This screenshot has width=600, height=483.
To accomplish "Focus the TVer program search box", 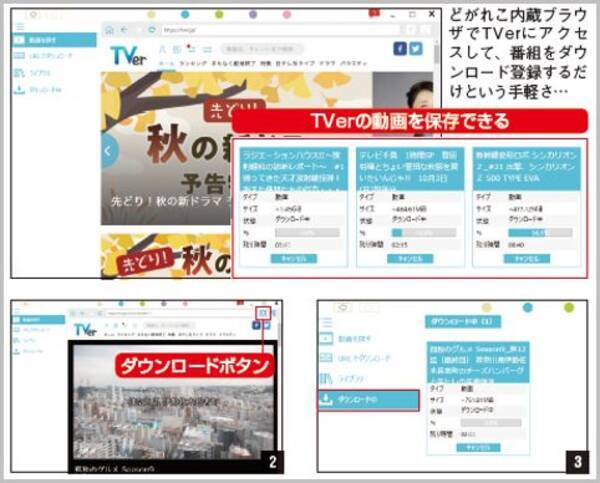I will [x=262, y=49].
